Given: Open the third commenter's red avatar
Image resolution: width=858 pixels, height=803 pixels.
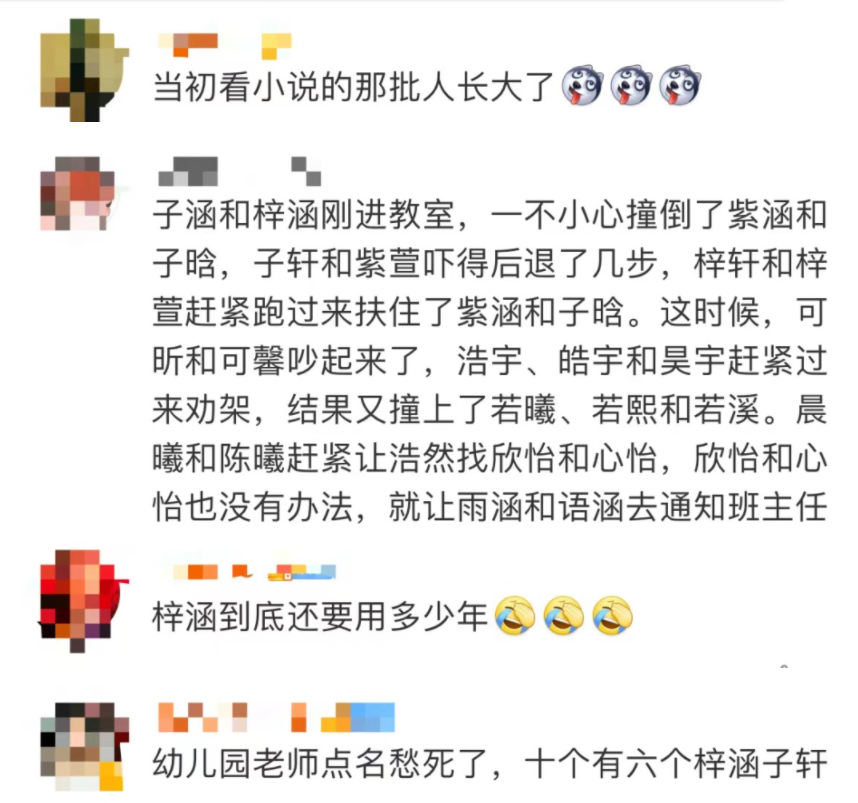Looking at the screenshot, I should point(83,601).
